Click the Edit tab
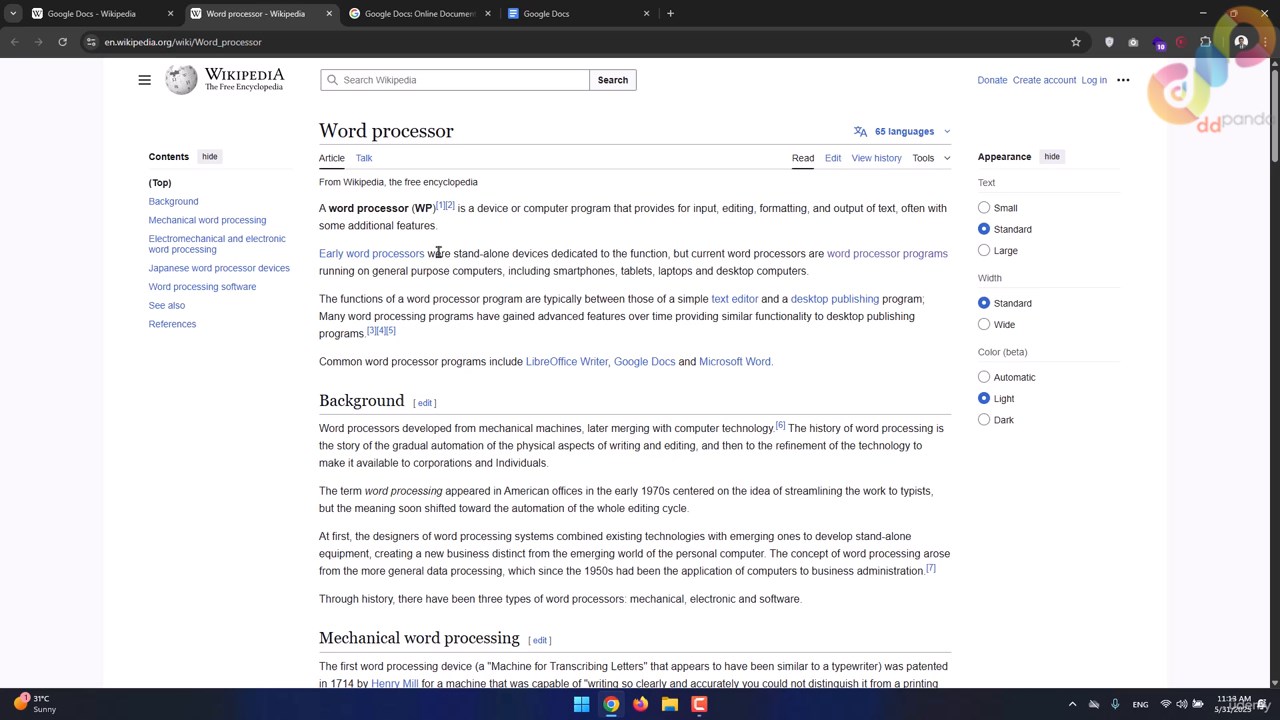The height and width of the screenshot is (720, 1280). click(833, 158)
